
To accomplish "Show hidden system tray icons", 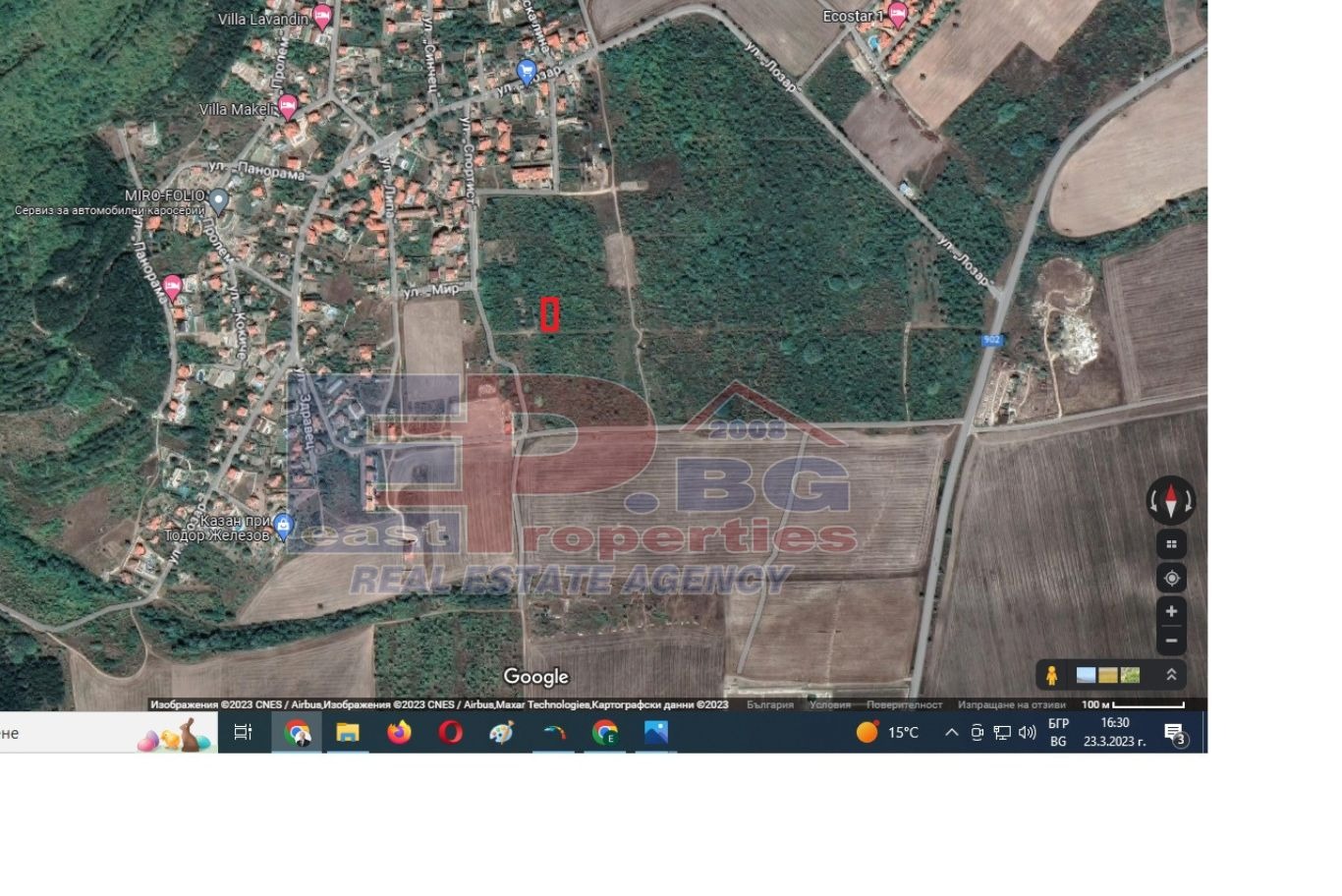I will click(951, 733).
